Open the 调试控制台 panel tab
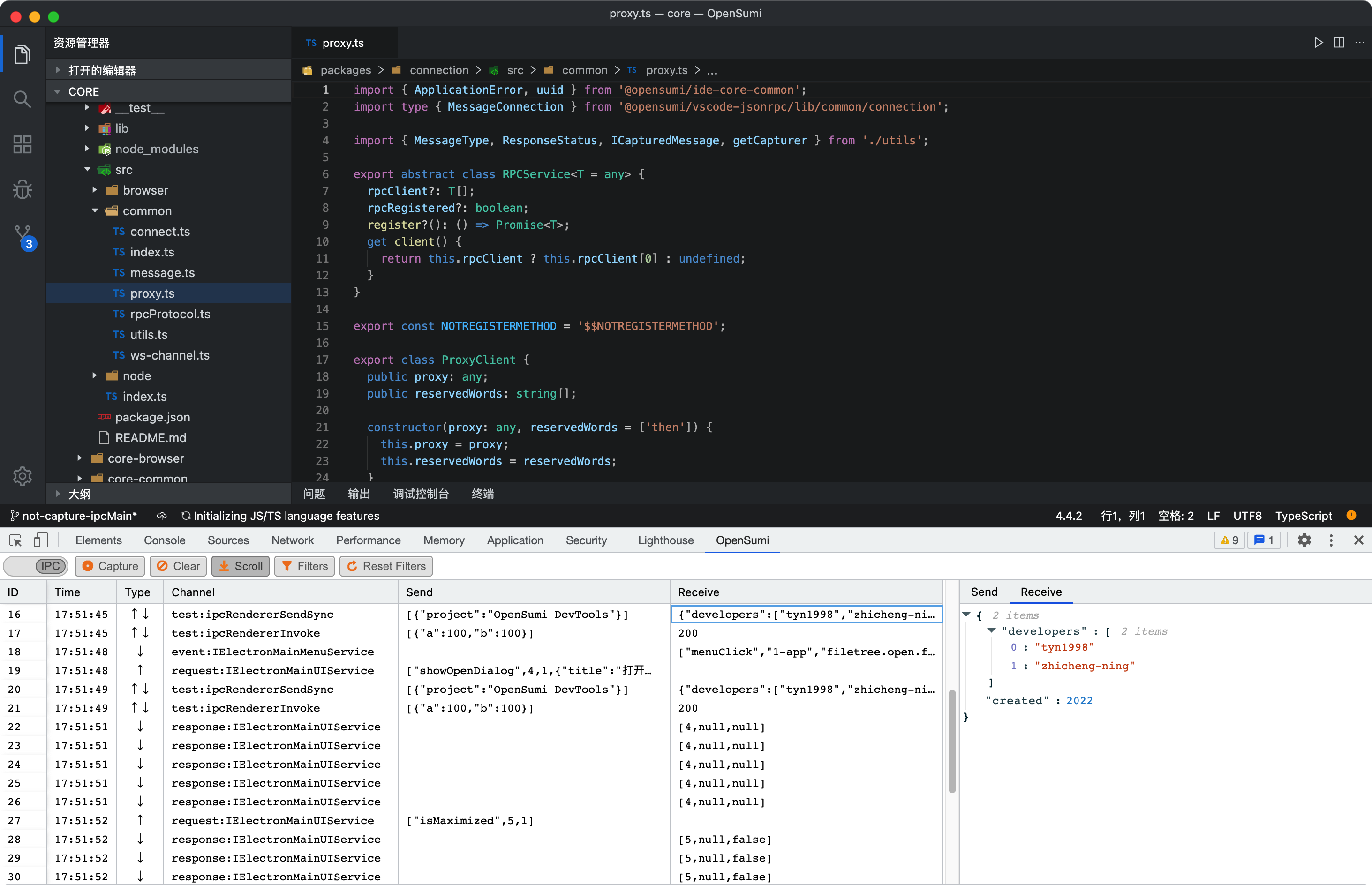This screenshot has height=885, width=1372. pyautogui.click(x=421, y=494)
